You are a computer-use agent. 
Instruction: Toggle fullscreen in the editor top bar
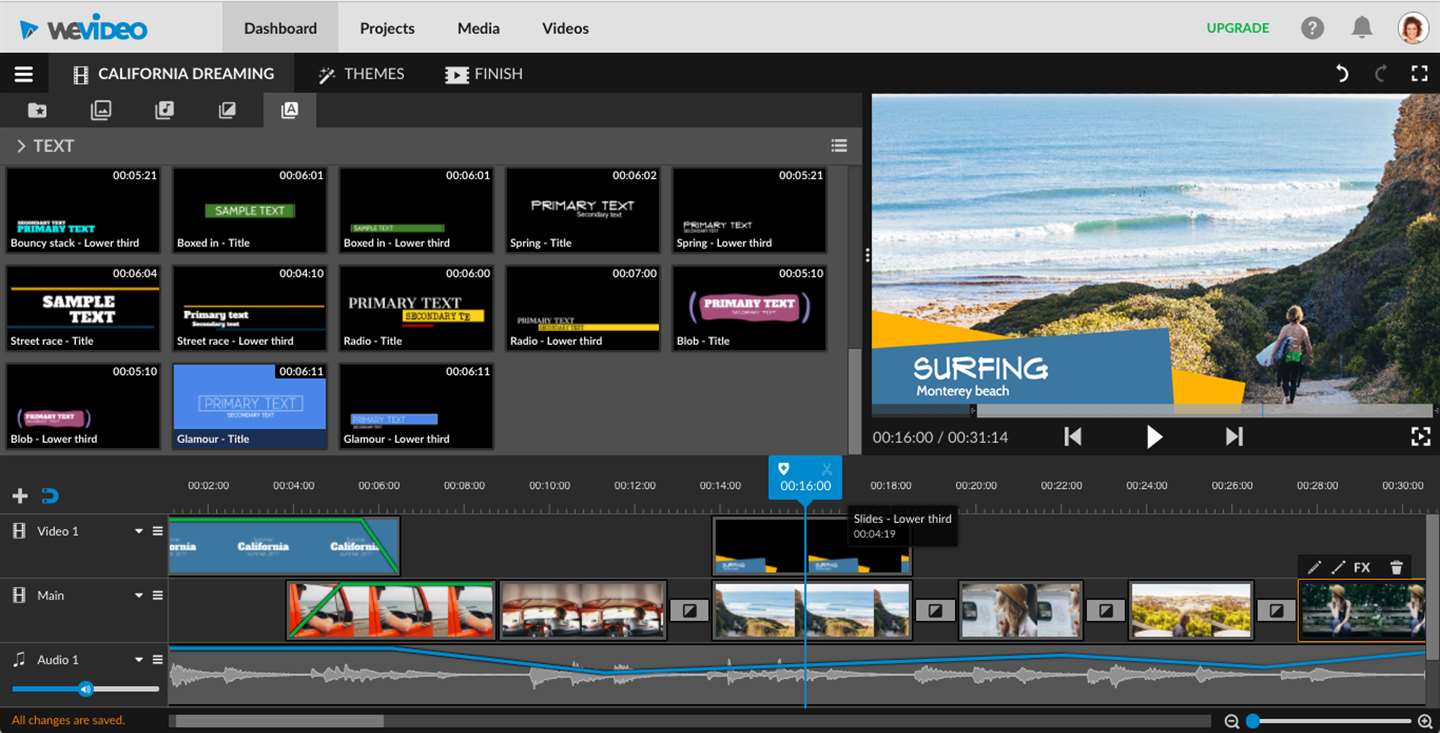click(1419, 73)
